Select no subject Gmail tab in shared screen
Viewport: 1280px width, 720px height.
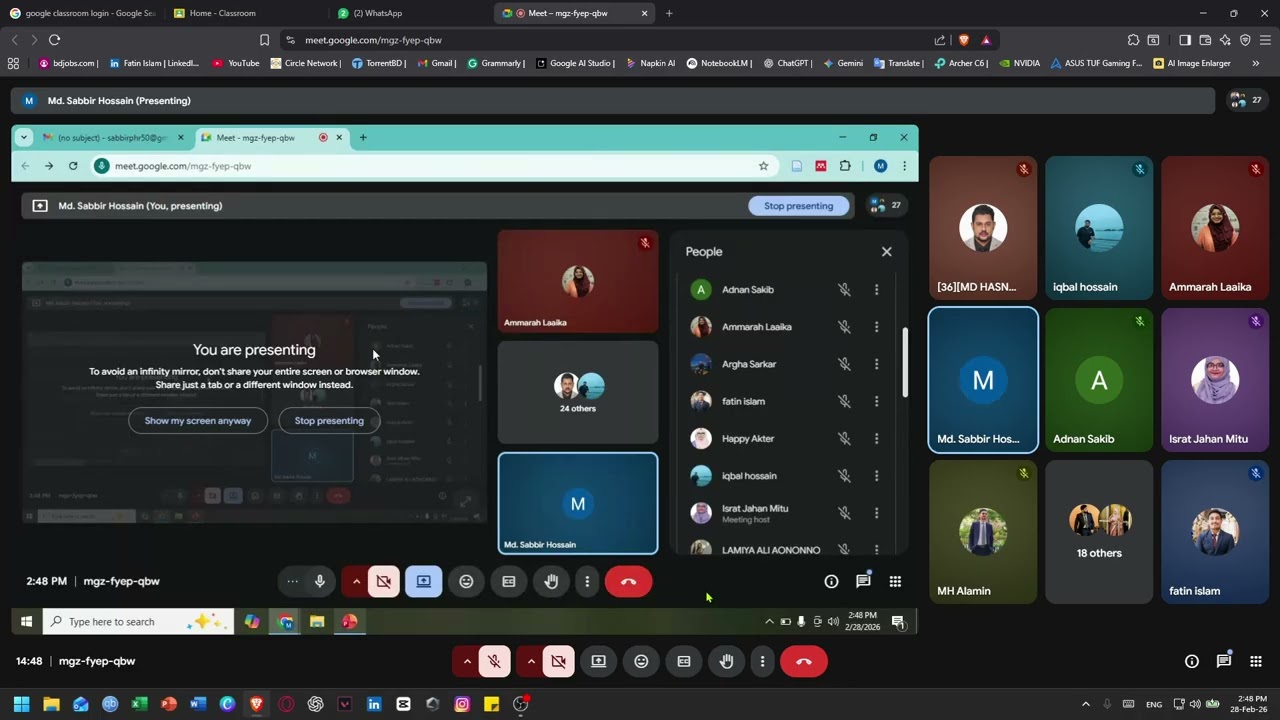(112, 137)
